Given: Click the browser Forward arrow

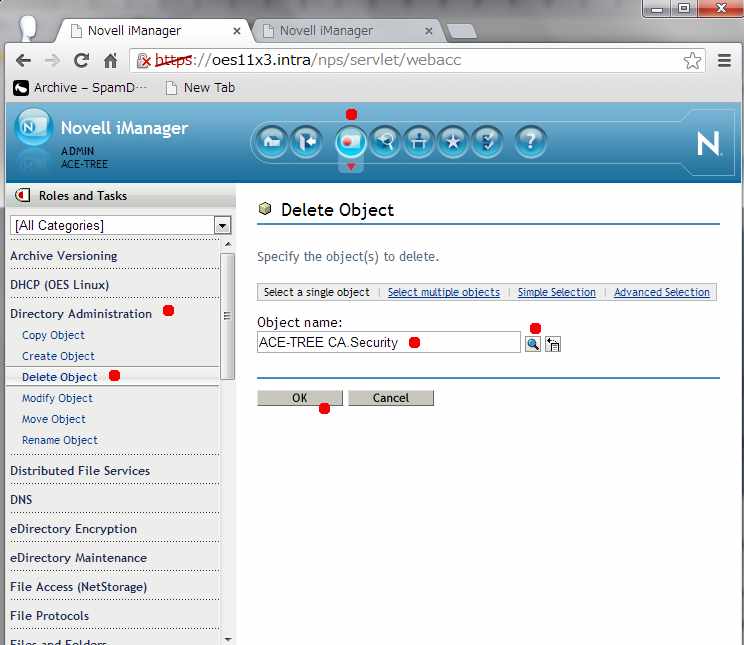Looking at the screenshot, I should pyautogui.click(x=52, y=60).
